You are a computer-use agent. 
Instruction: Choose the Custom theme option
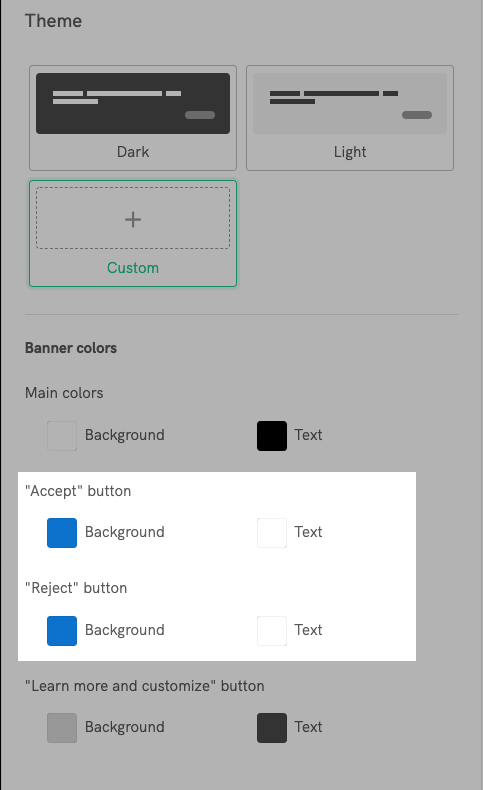click(133, 234)
